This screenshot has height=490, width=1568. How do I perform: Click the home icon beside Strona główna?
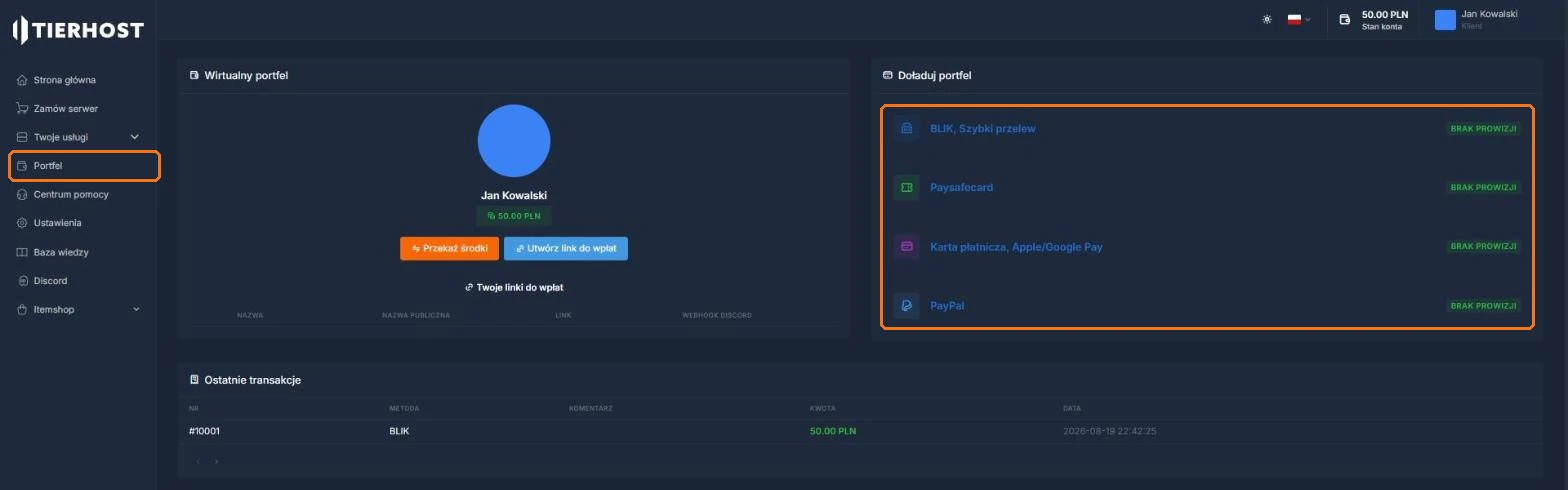click(22, 80)
